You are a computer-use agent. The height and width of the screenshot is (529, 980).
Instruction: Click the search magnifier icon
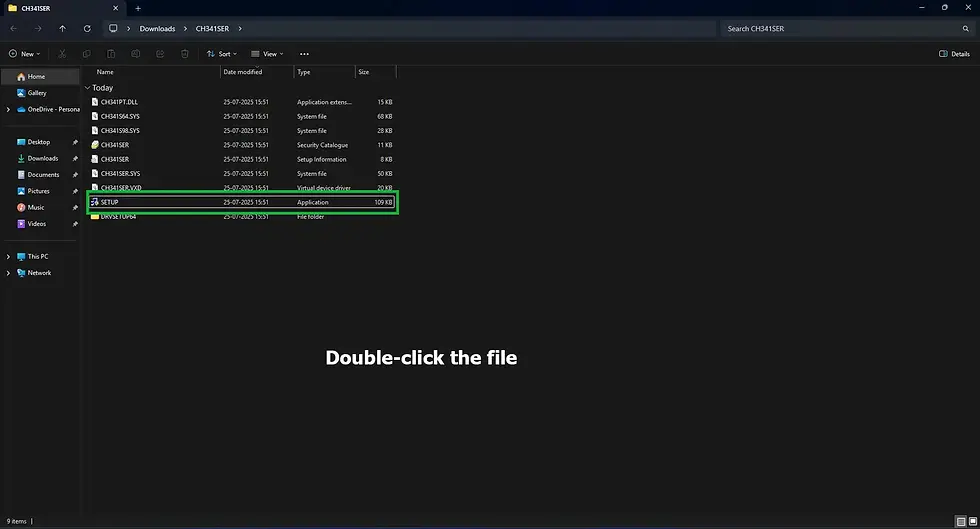point(966,28)
